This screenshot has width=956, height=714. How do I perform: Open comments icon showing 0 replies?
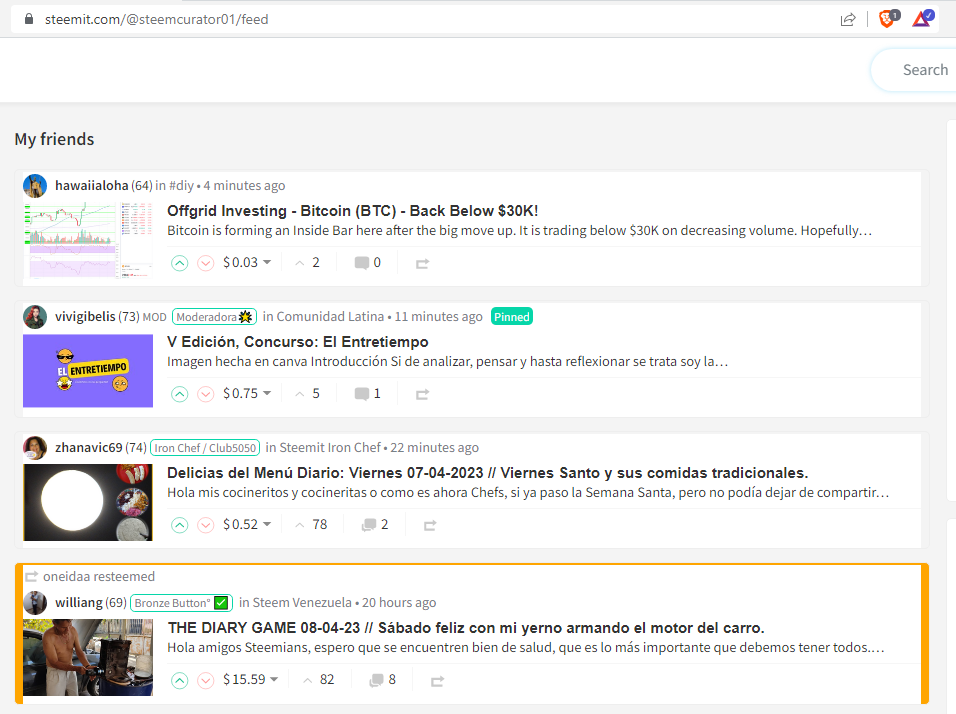tap(368, 262)
